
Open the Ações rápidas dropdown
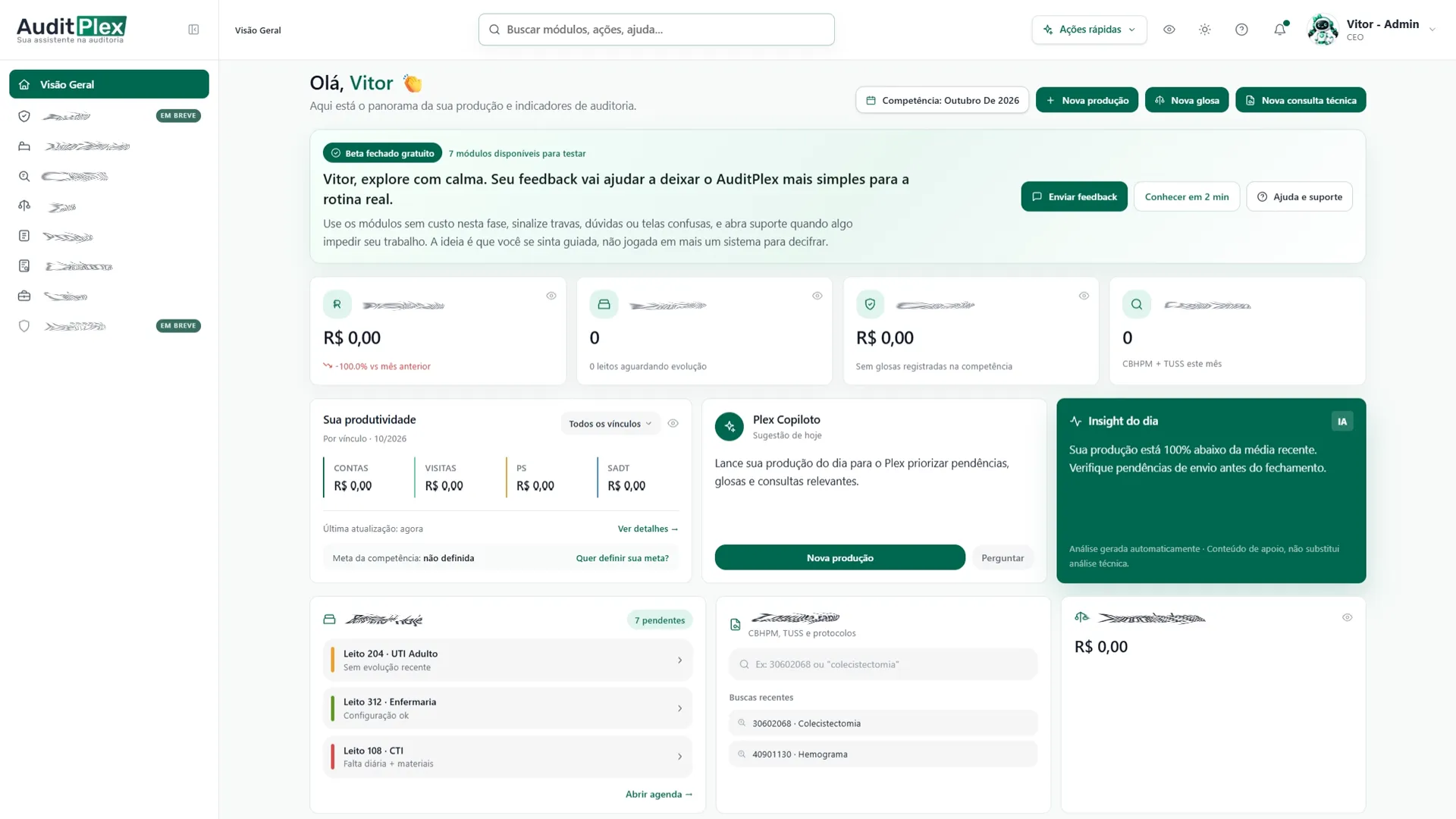coord(1089,30)
